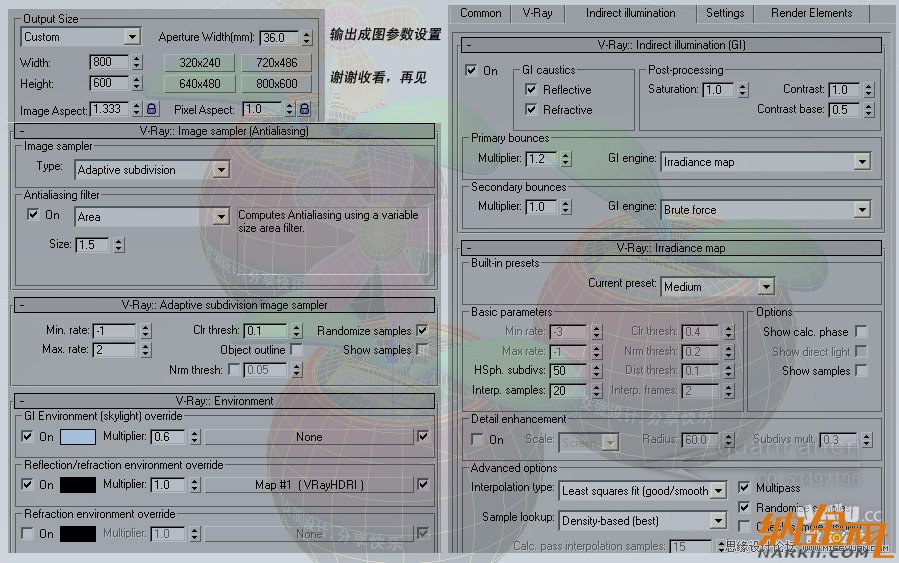Select the 720x486 preset button
The width and height of the screenshot is (899, 563).
[x=276, y=62]
